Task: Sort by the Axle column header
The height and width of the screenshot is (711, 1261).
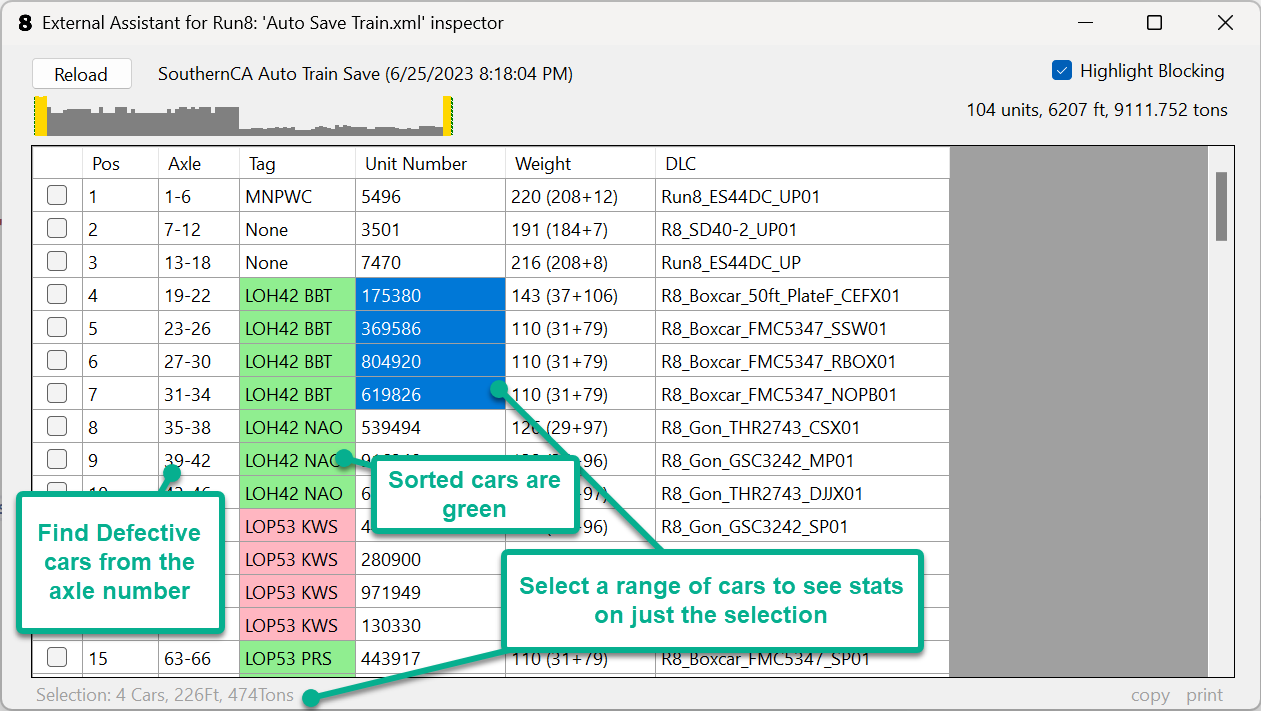Action: coord(184,164)
